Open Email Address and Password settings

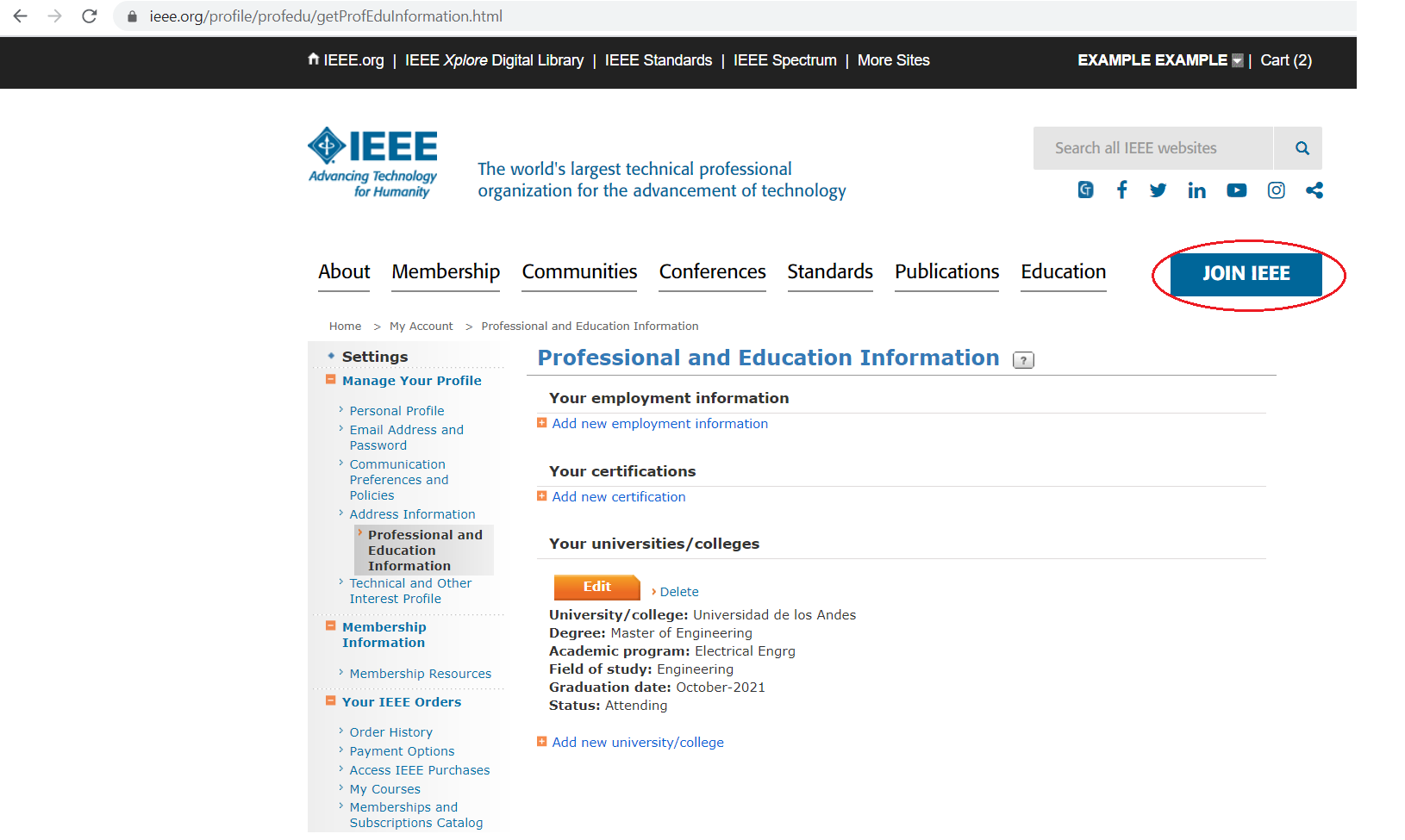406,438
